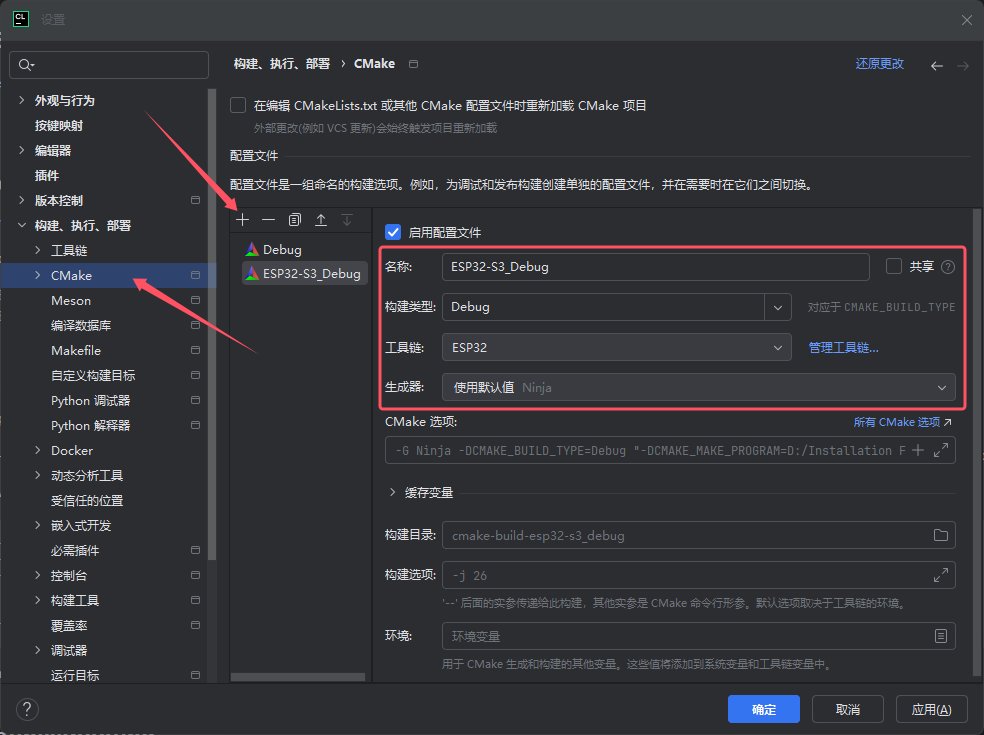984x735 pixels.
Task: Click the project icon beside Python 调试器
Action: click(195, 400)
